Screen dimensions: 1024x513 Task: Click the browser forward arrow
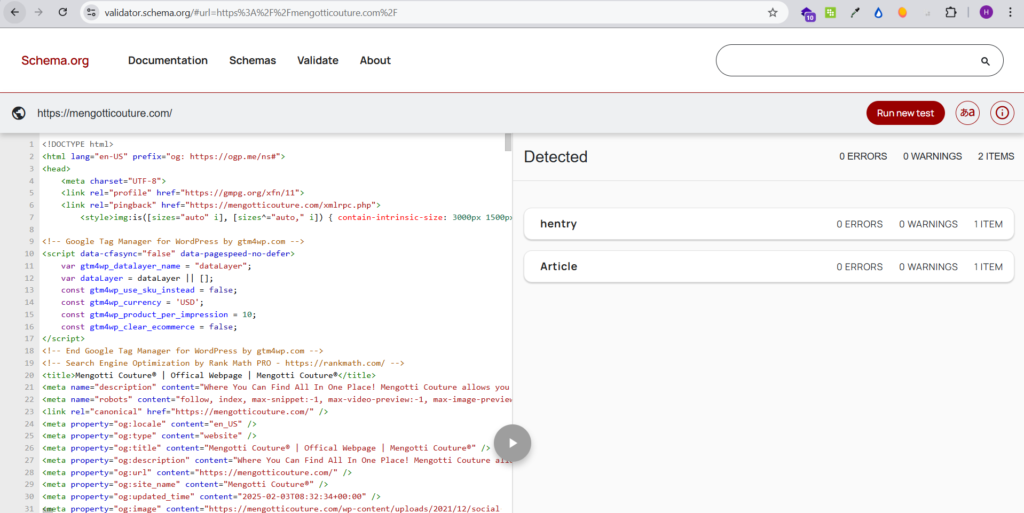pyautogui.click(x=39, y=12)
